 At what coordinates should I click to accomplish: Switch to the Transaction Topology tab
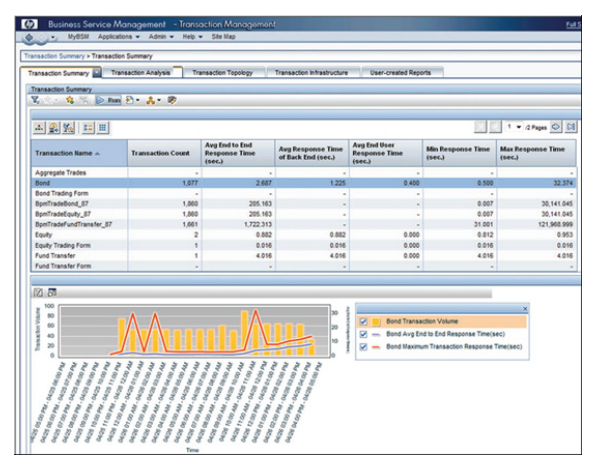click(222, 73)
